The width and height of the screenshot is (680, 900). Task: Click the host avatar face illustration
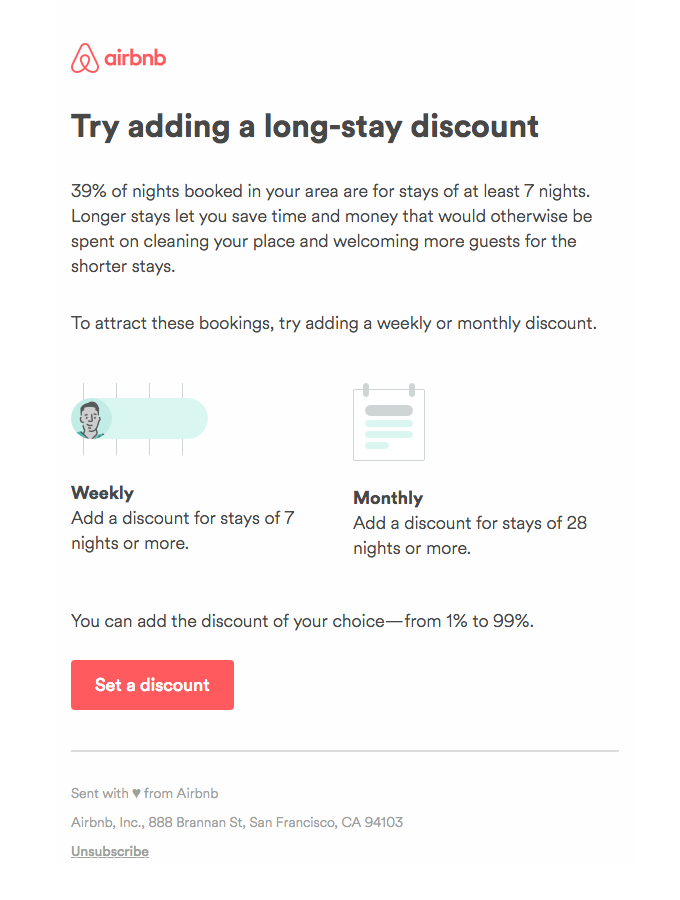click(x=91, y=419)
